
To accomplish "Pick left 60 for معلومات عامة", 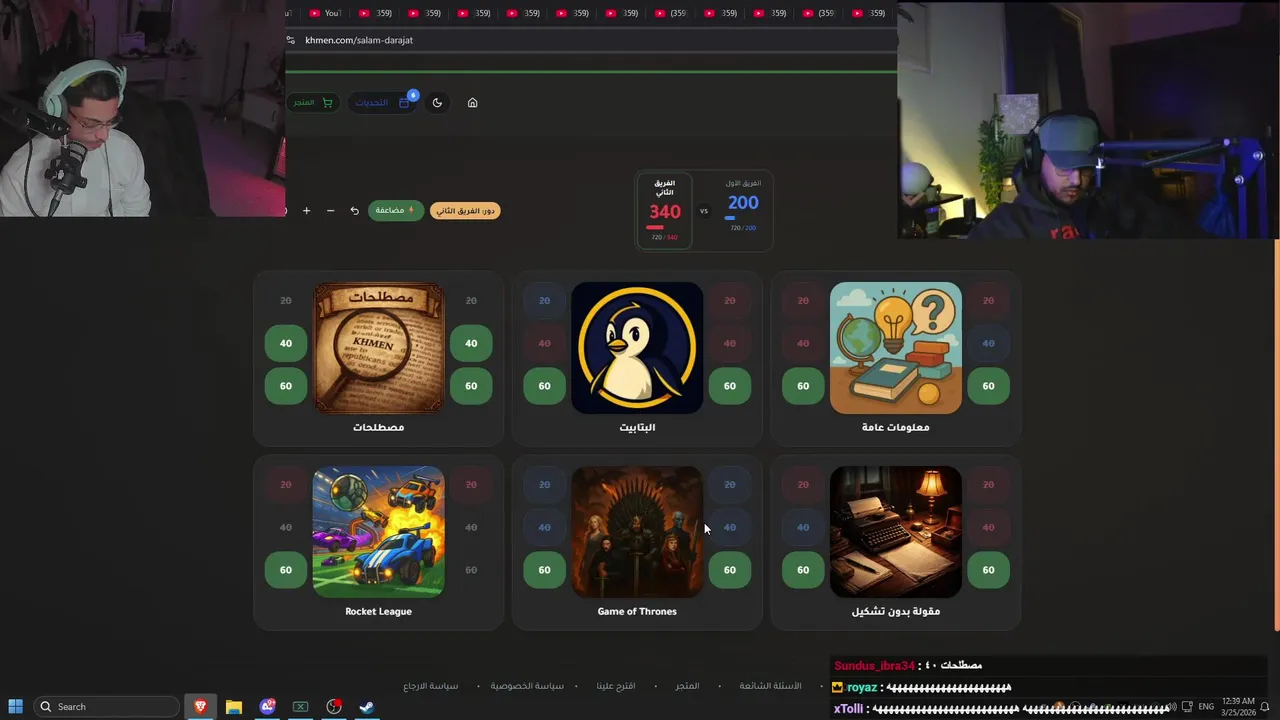I will [x=803, y=386].
